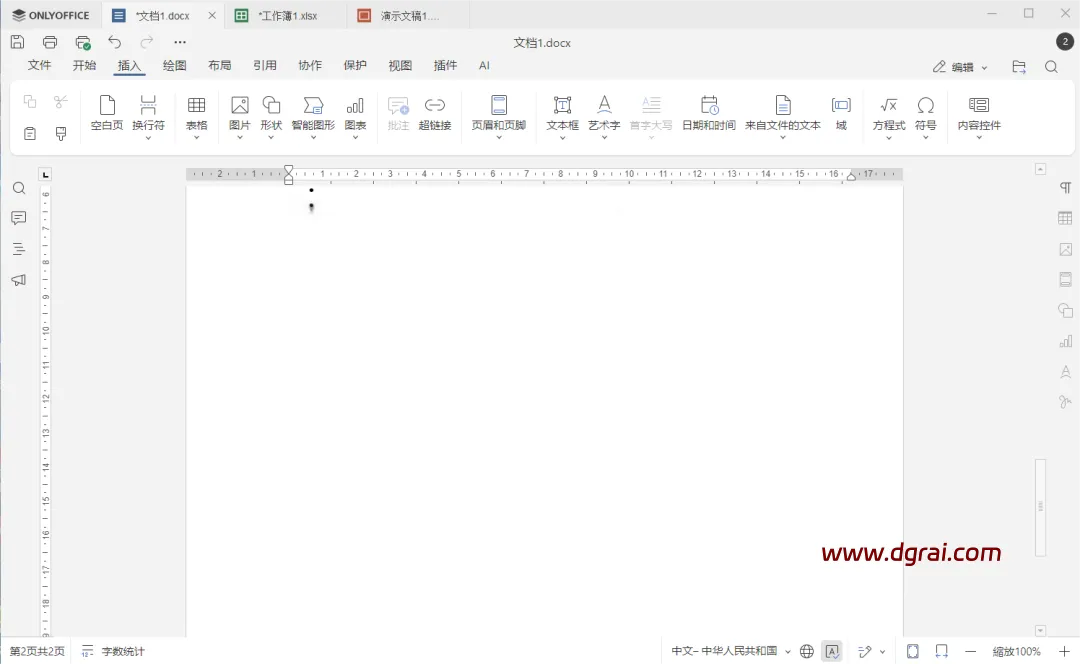Viewport: 1080px width, 664px height.
Task: Click the Print icon
Action: (x=50, y=42)
